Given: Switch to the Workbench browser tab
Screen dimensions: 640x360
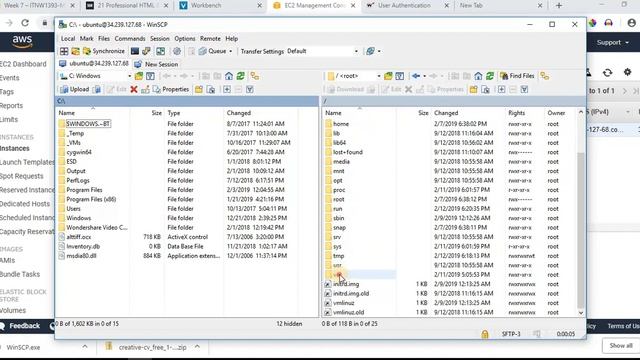Looking at the screenshot, I should click(x=206, y=5).
